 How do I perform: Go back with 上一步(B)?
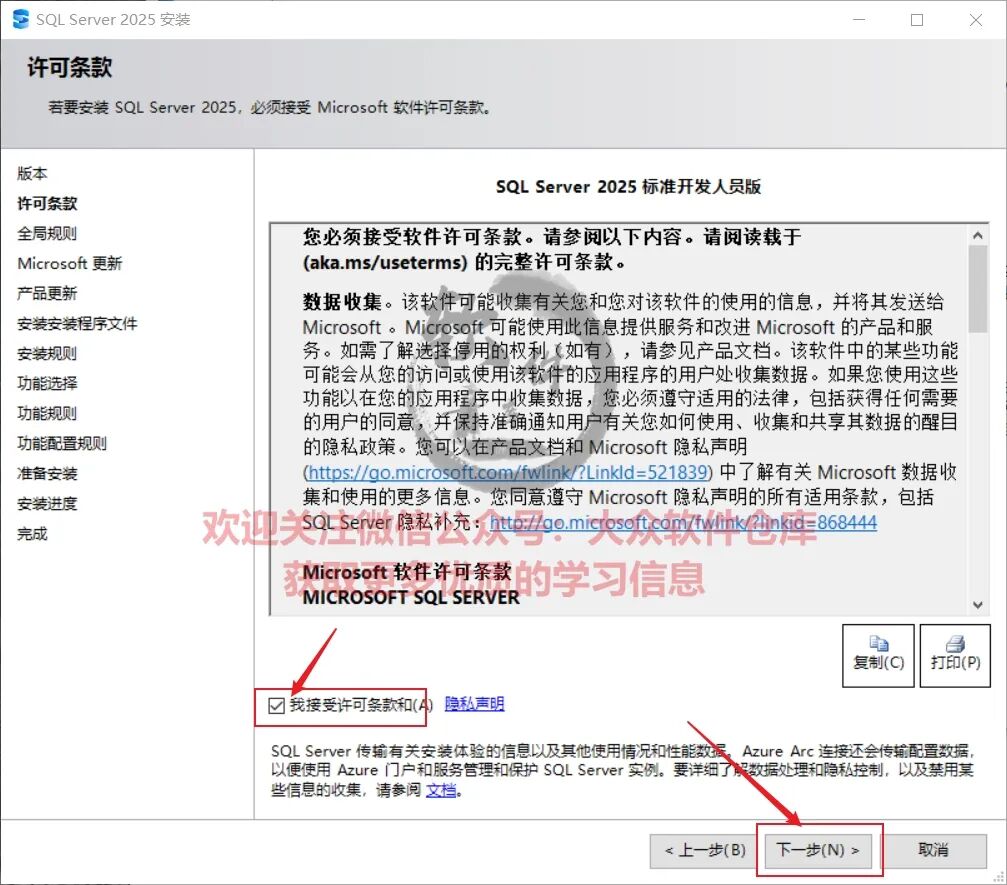(705, 850)
